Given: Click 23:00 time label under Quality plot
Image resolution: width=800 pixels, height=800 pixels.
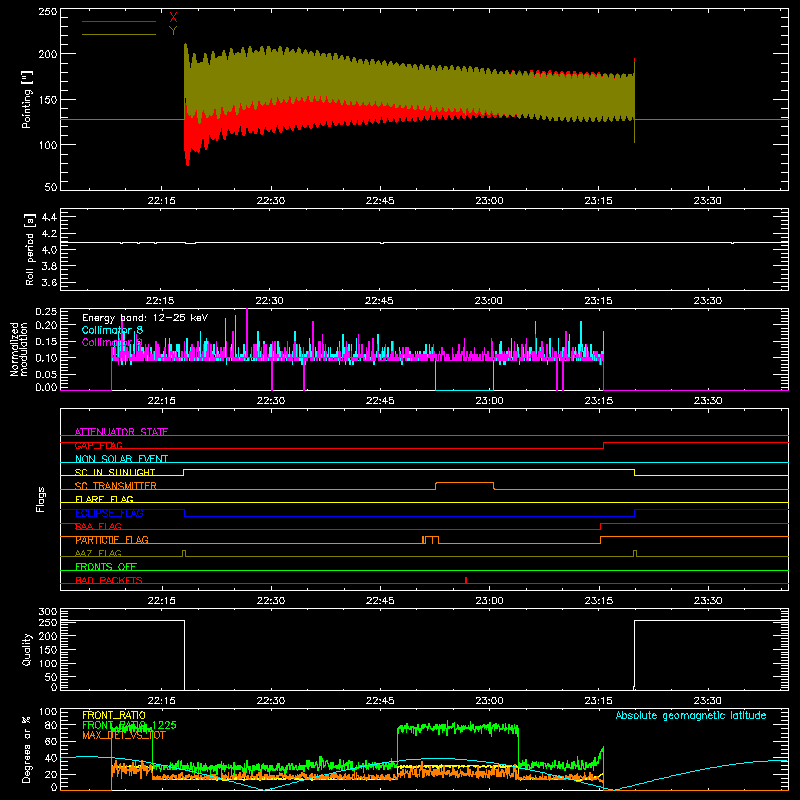Looking at the screenshot, I should (x=489, y=701).
